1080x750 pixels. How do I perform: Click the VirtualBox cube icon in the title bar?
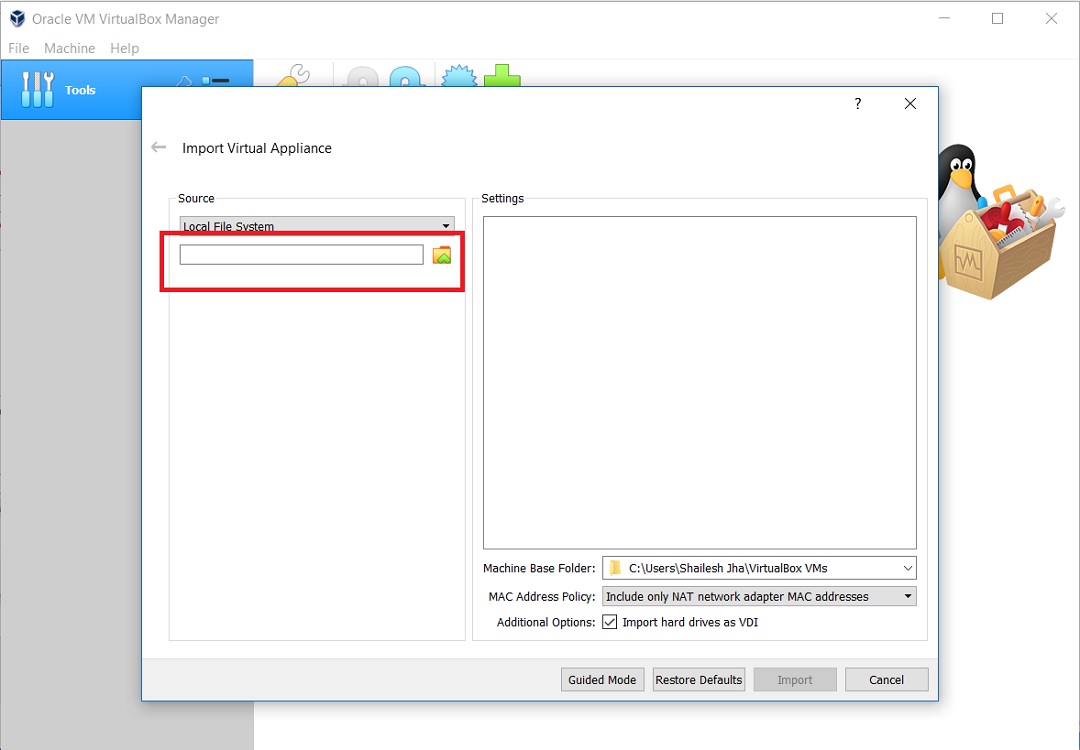[x=17, y=19]
